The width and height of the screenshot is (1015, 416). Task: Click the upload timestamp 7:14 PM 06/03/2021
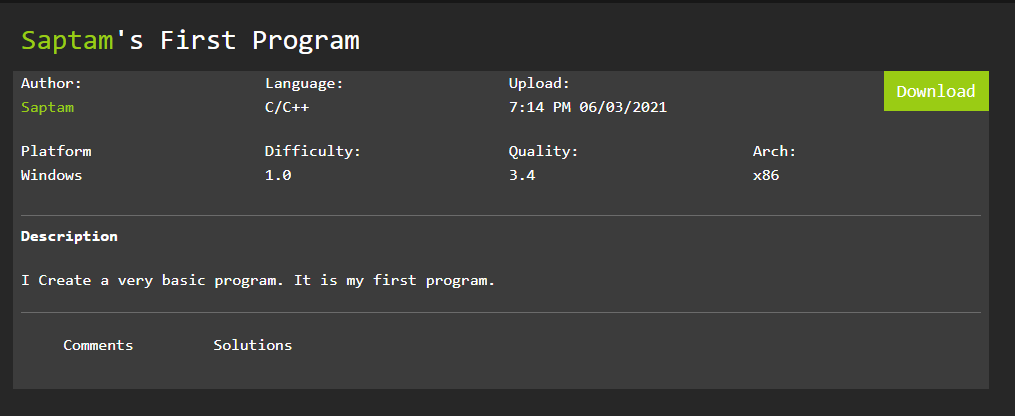587,107
